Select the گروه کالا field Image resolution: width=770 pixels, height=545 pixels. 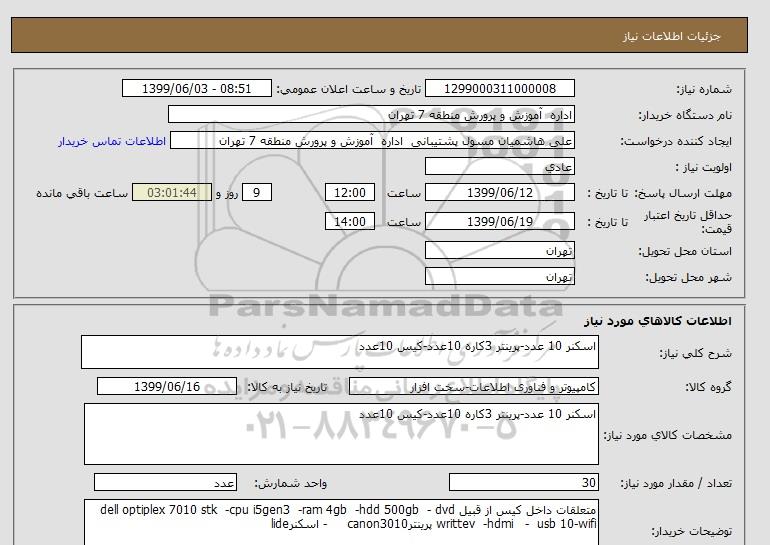(x=473, y=386)
